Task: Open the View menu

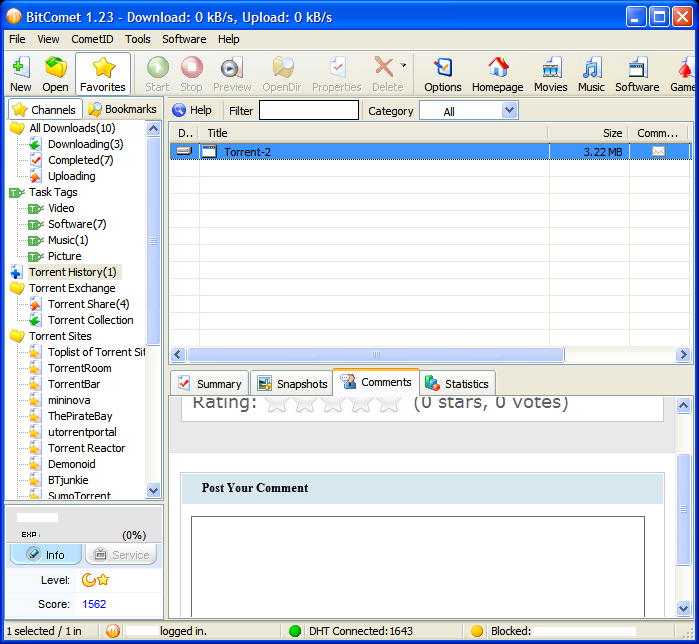Action: click(48, 39)
